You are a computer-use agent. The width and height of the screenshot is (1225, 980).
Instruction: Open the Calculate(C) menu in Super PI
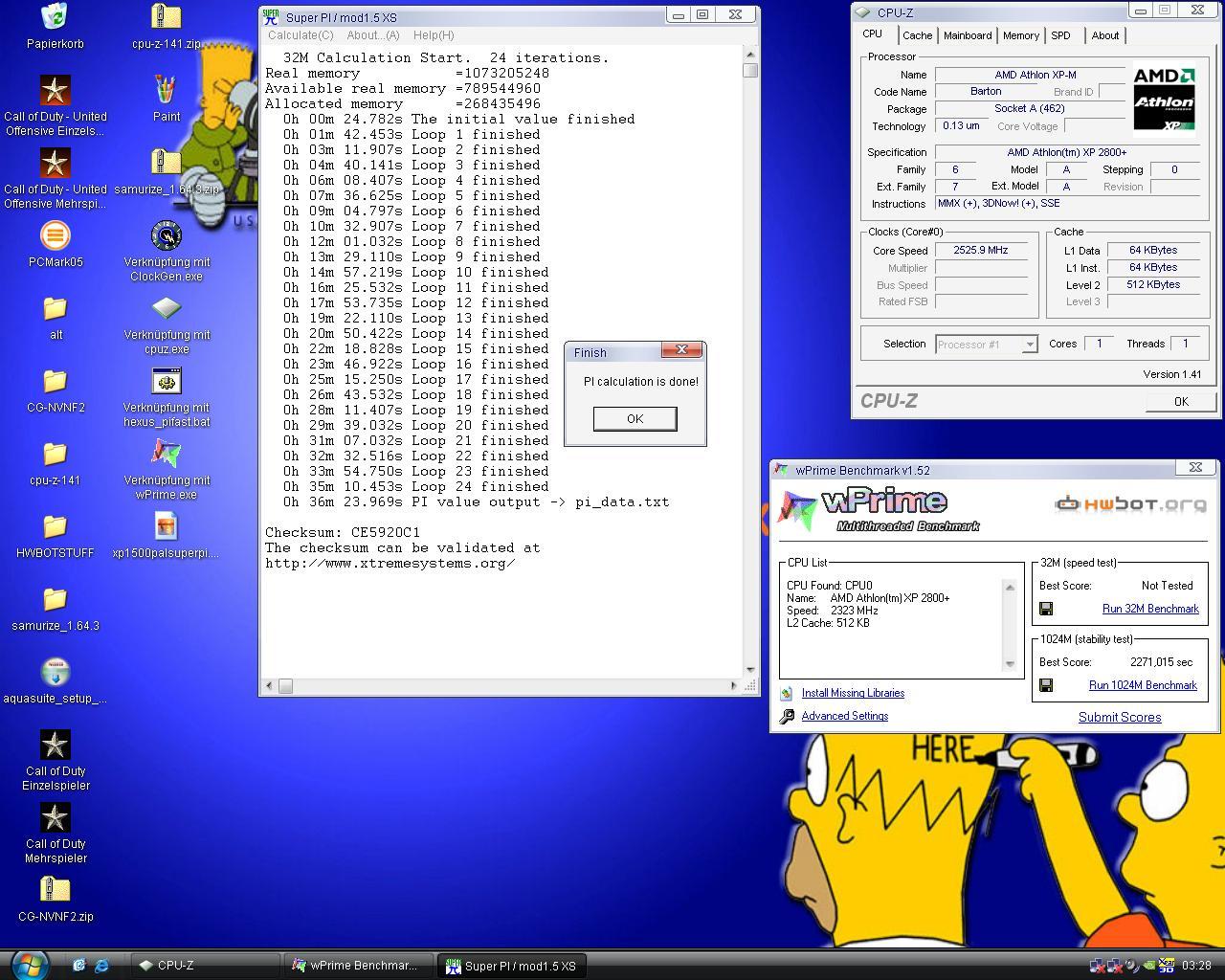301,35
